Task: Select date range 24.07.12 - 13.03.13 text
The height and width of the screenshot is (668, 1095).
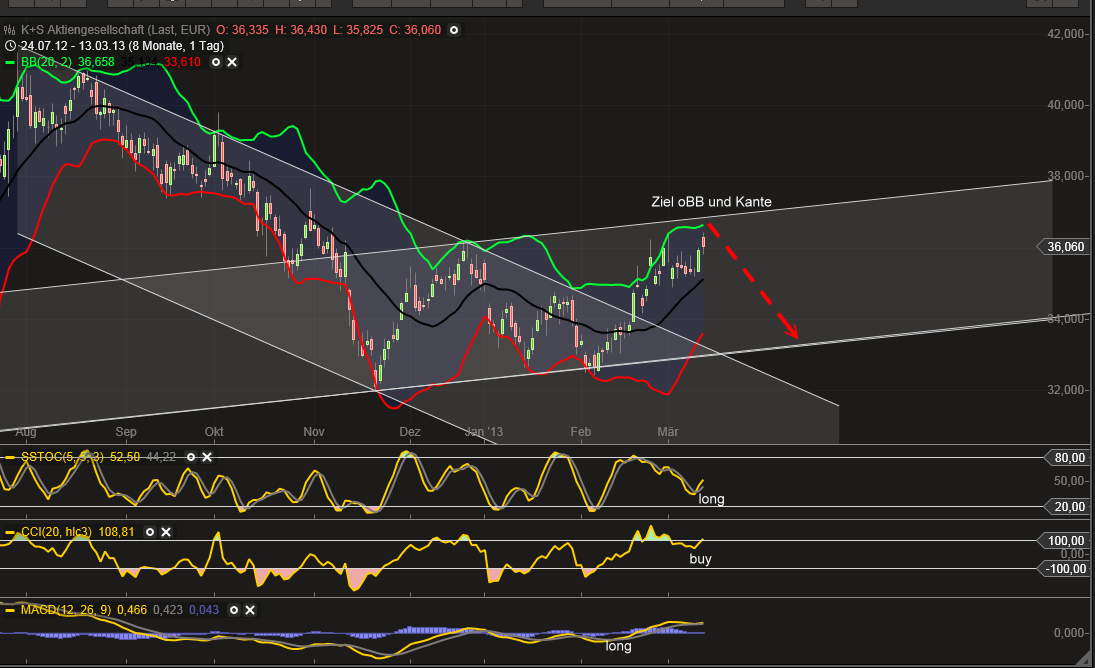Action: (73, 46)
